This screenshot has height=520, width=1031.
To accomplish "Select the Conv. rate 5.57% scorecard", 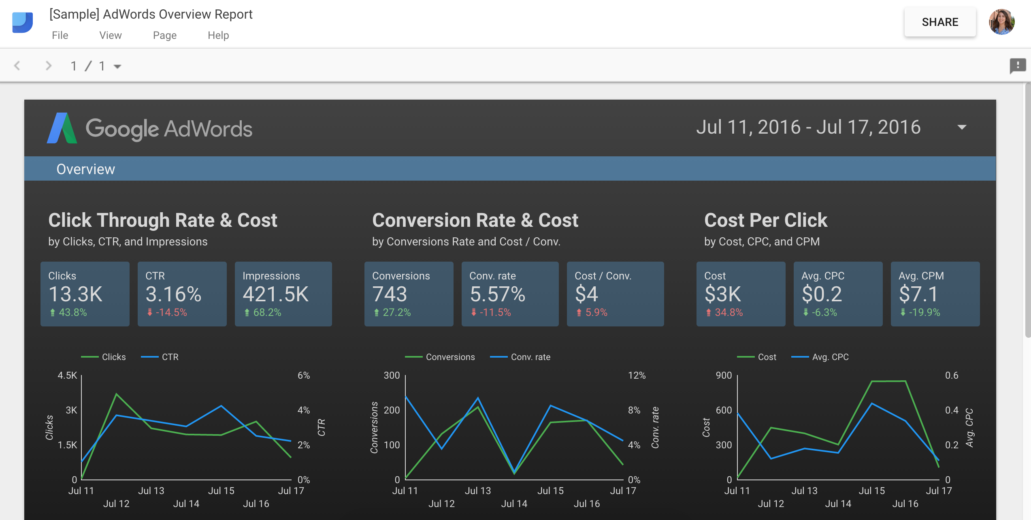I will [510, 294].
